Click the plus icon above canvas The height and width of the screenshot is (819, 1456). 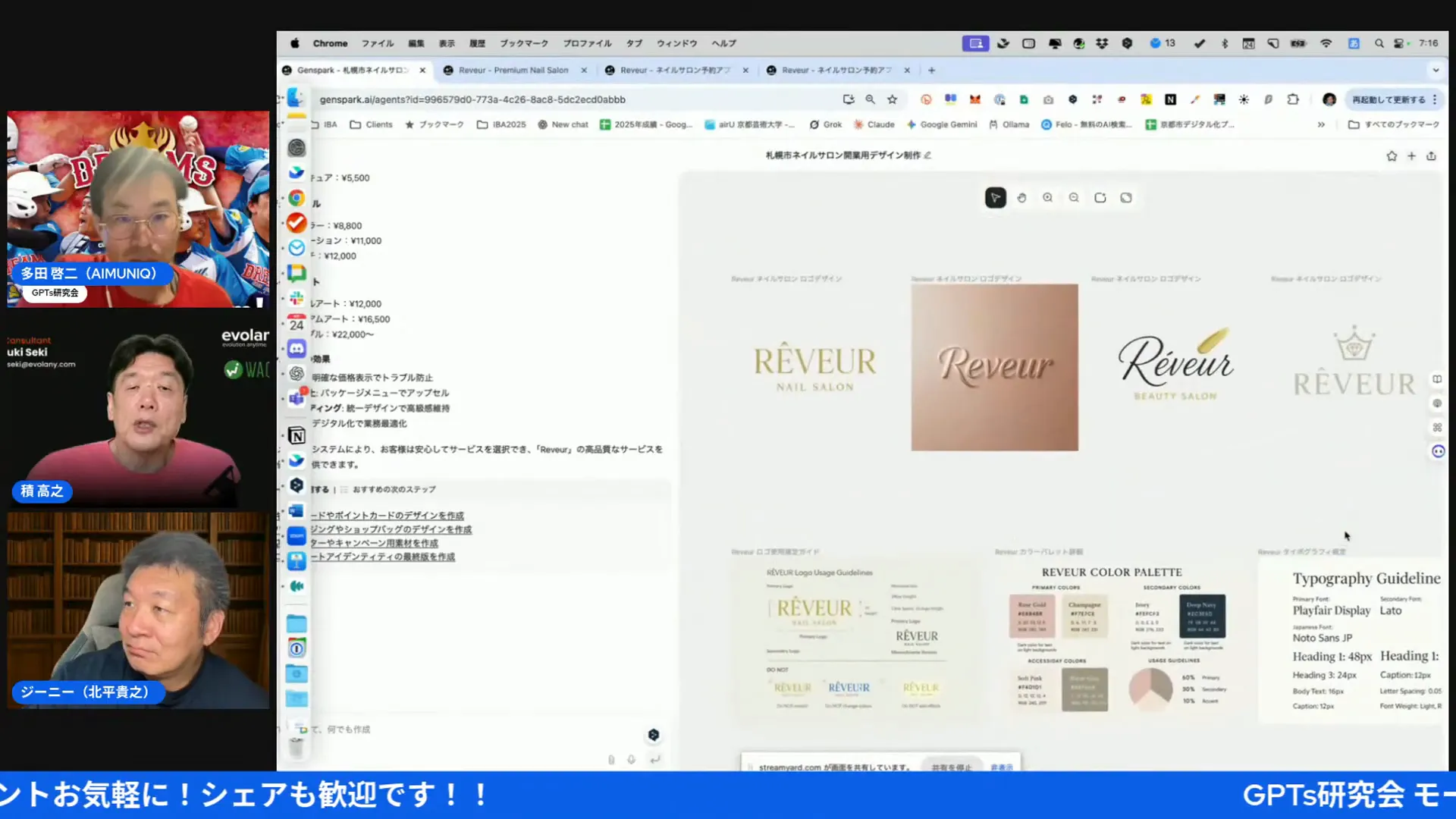(1411, 156)
